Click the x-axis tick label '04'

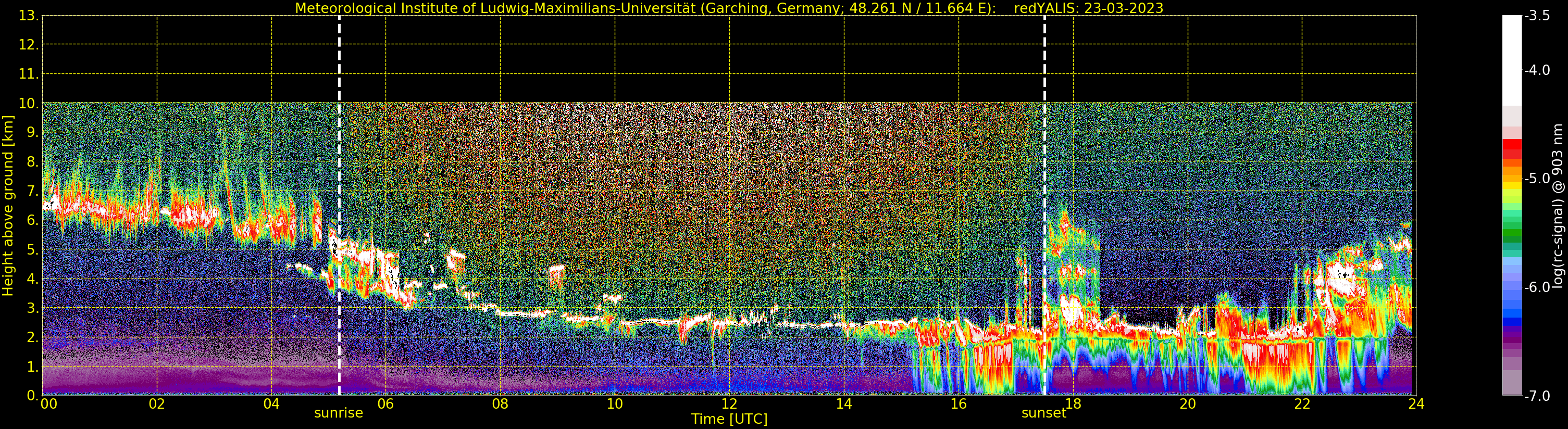pyautogui.click(x=271, y=404)
